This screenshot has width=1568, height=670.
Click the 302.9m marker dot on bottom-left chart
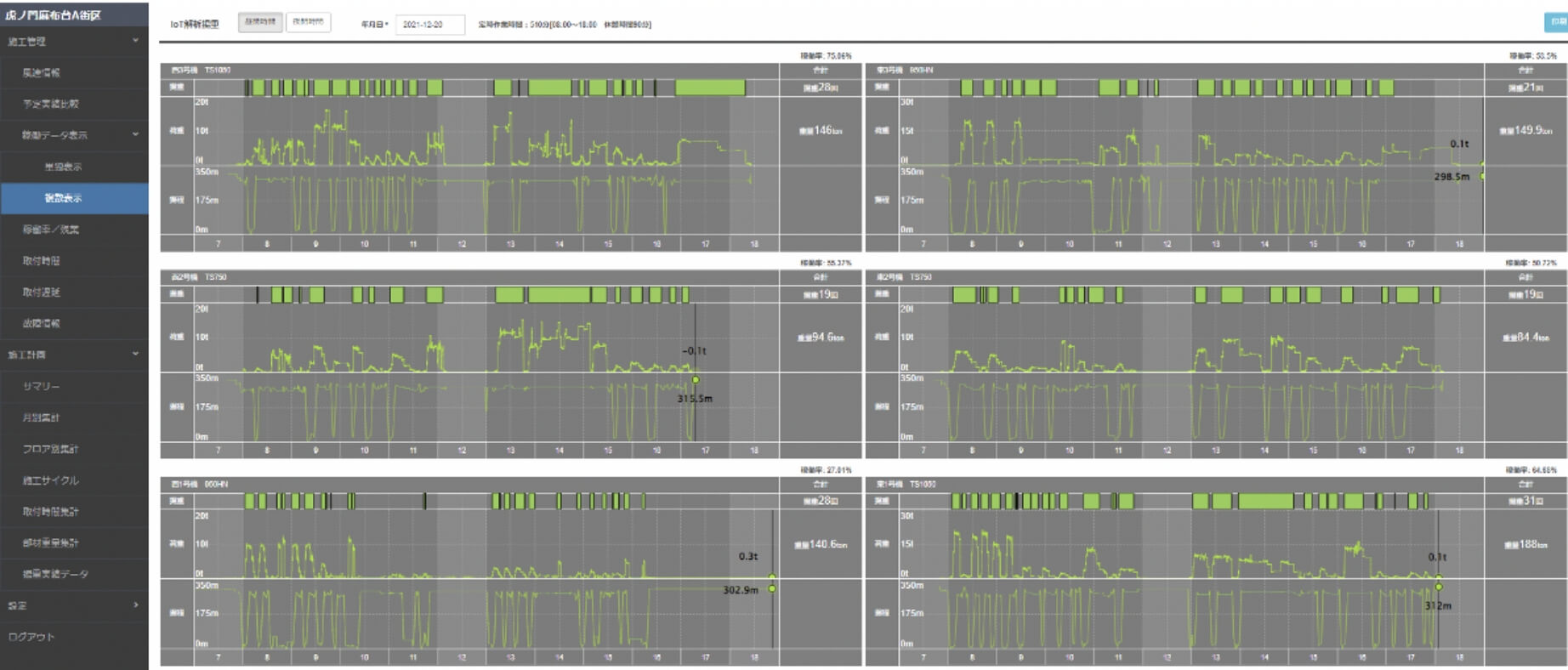pos(772,588)
